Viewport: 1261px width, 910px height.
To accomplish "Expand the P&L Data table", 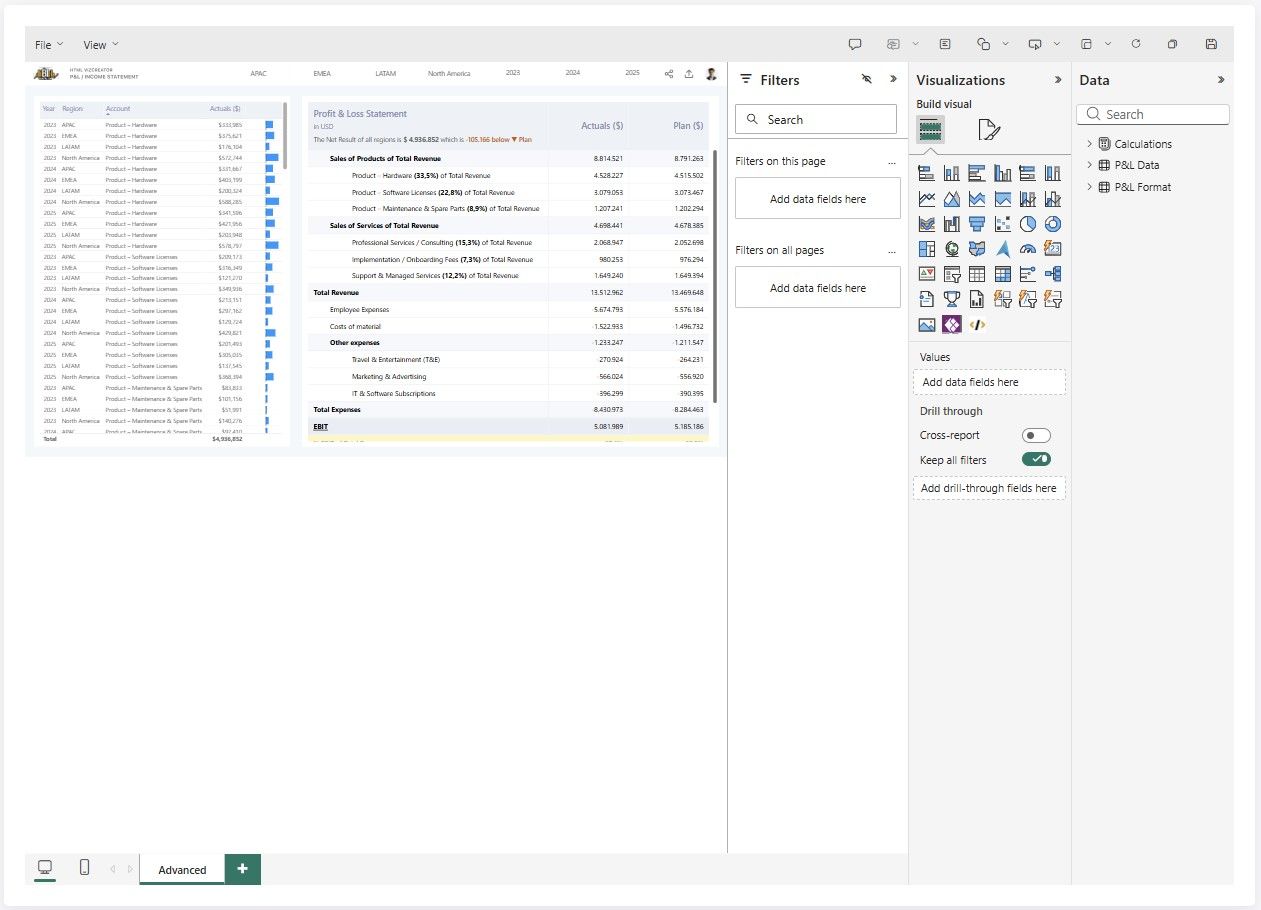I will click(x=1090, y=165).
